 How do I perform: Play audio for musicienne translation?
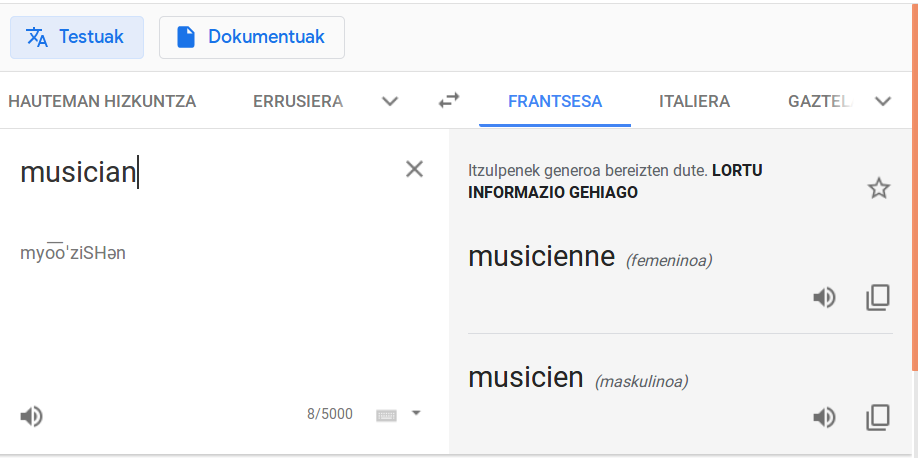coord(824,298)
